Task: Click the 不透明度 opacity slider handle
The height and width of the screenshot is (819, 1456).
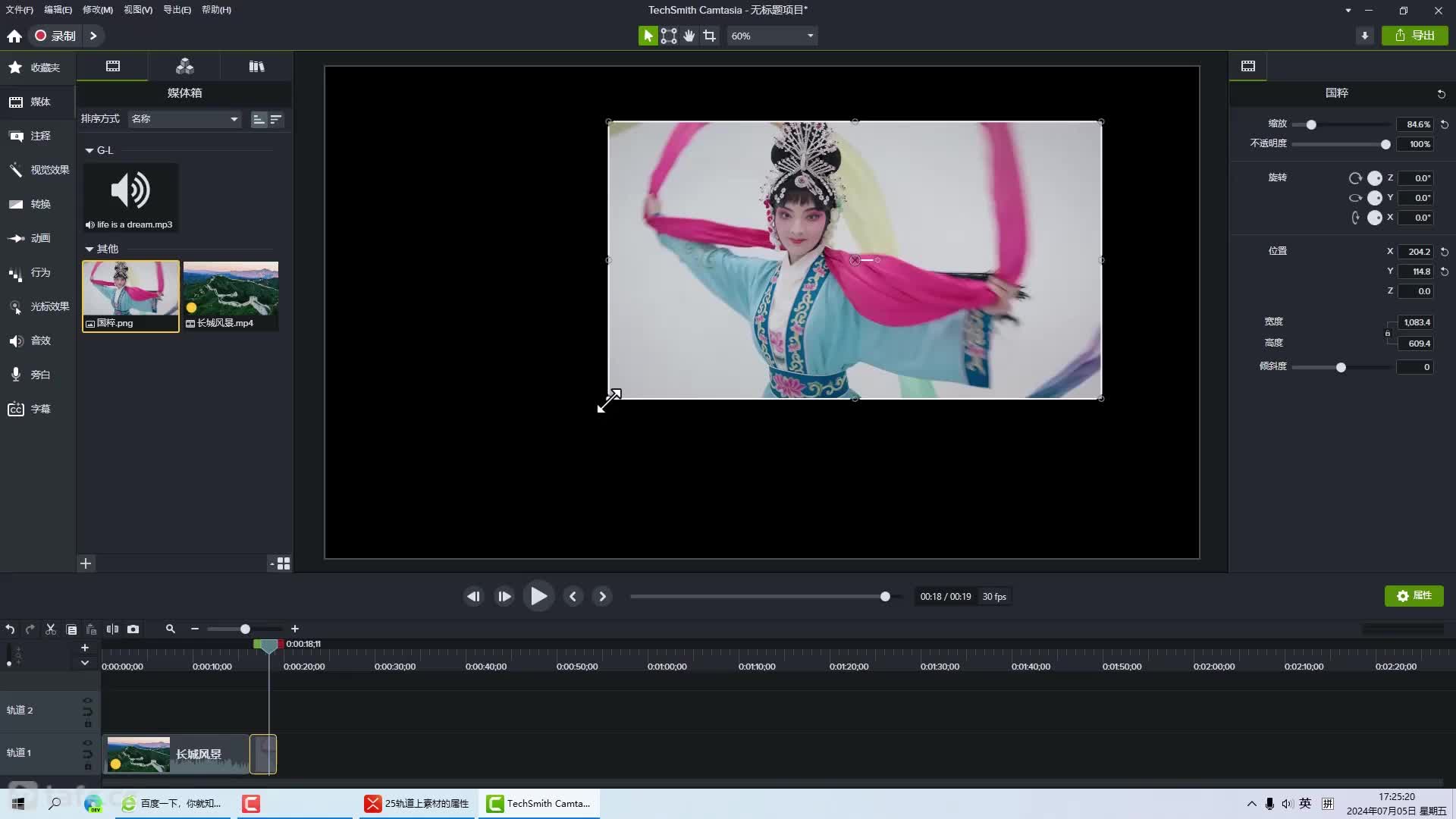Action: click(x=1385, y=144)
